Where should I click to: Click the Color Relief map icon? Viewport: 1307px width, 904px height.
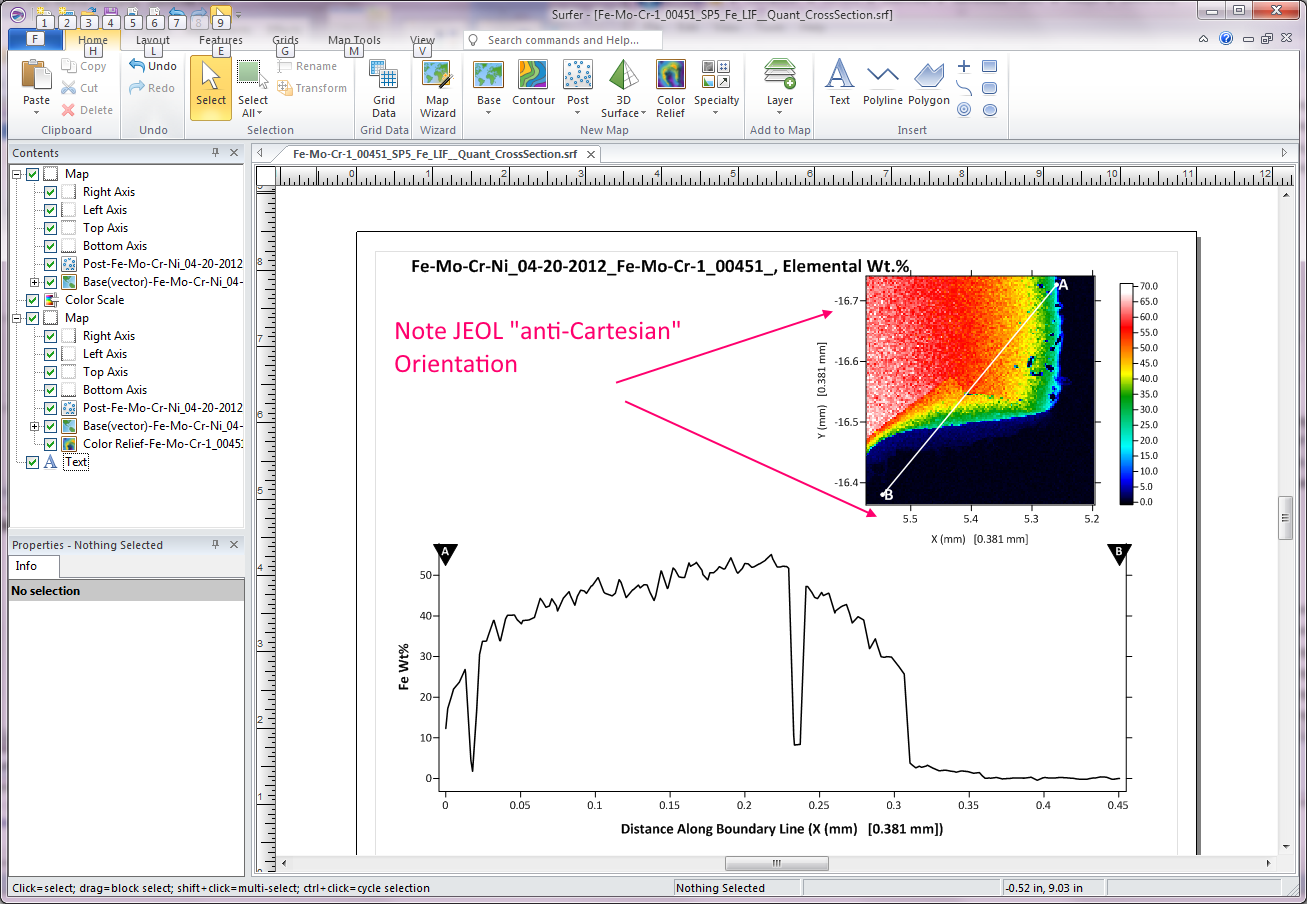tap(670, 88)
